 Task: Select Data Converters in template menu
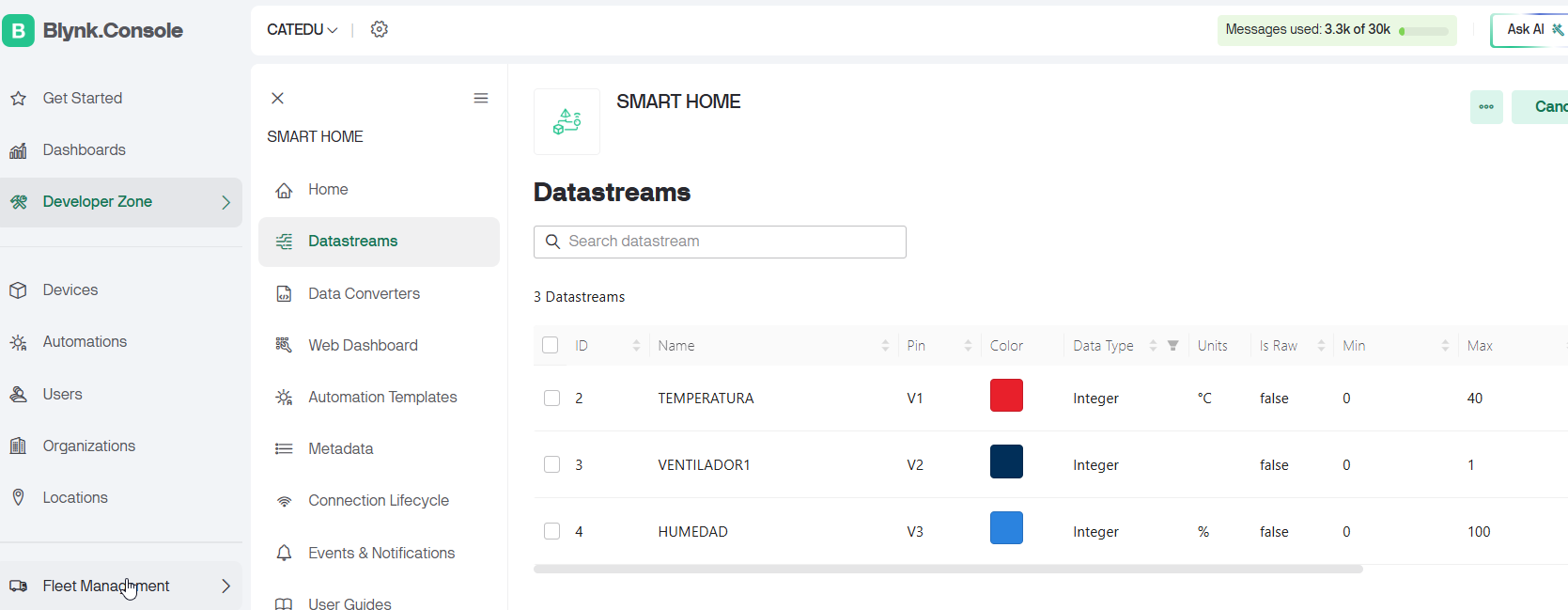pos(364,293)
